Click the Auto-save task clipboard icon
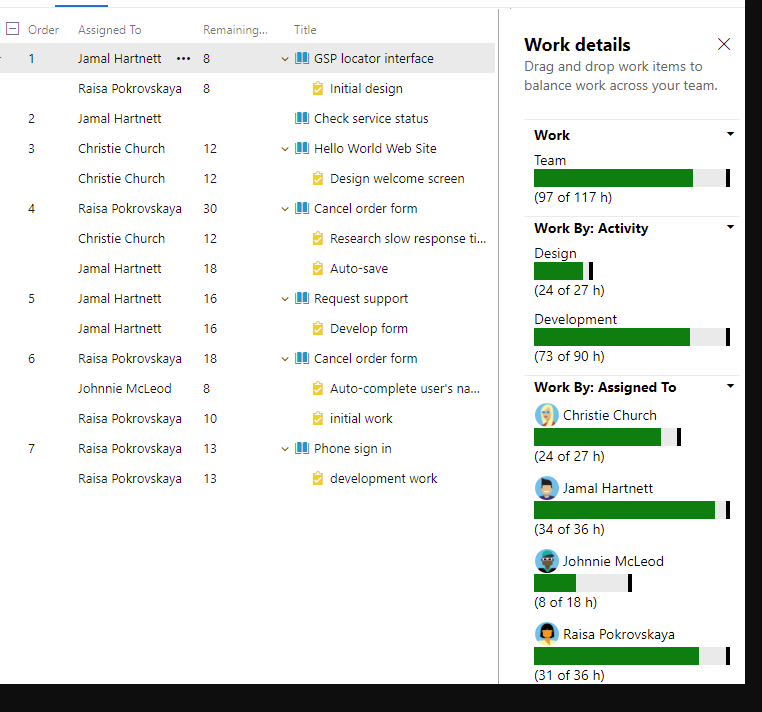The width and height of the screenshot is (762, 712). (317, 268)
